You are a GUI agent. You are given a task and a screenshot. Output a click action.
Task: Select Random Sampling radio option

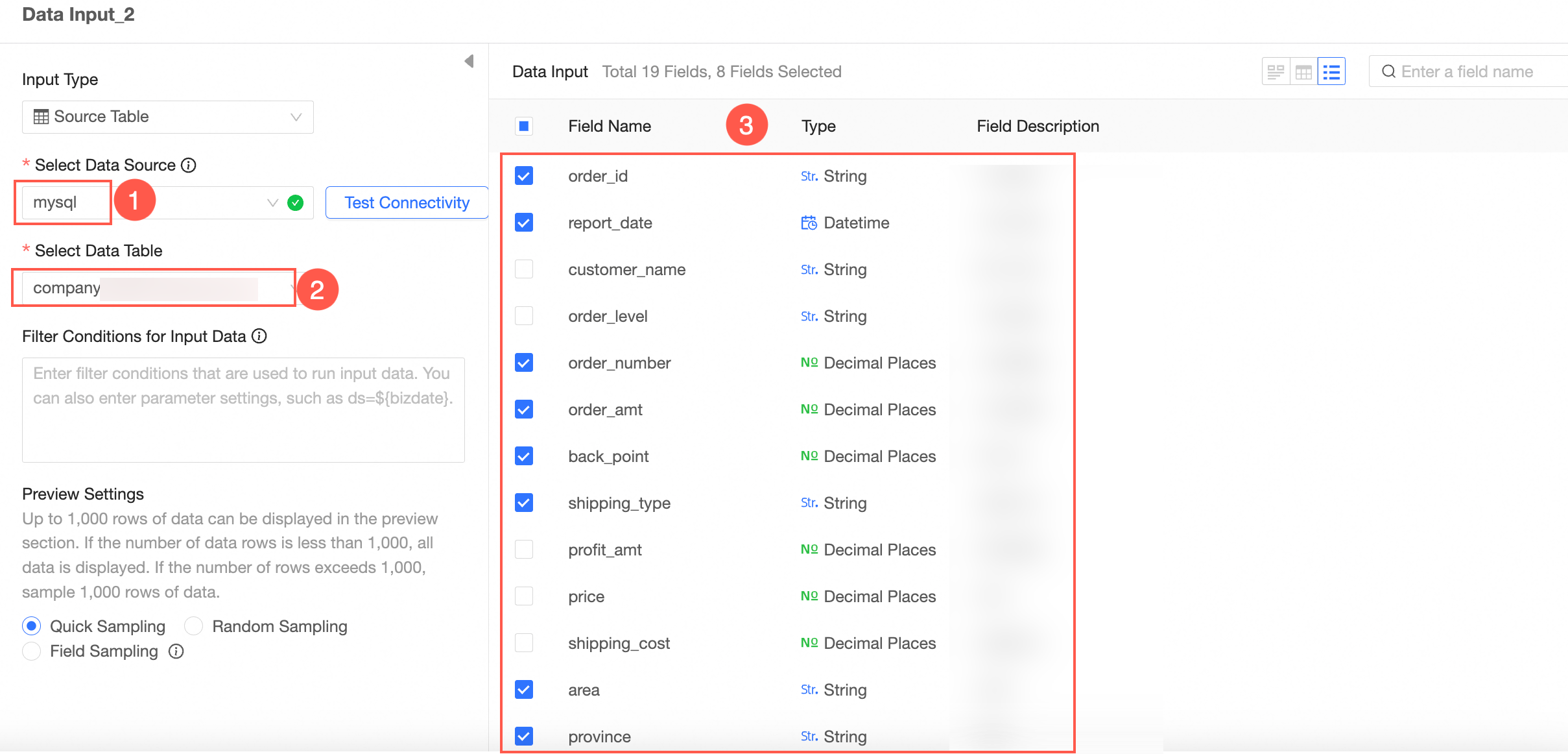tap(194, 626)
